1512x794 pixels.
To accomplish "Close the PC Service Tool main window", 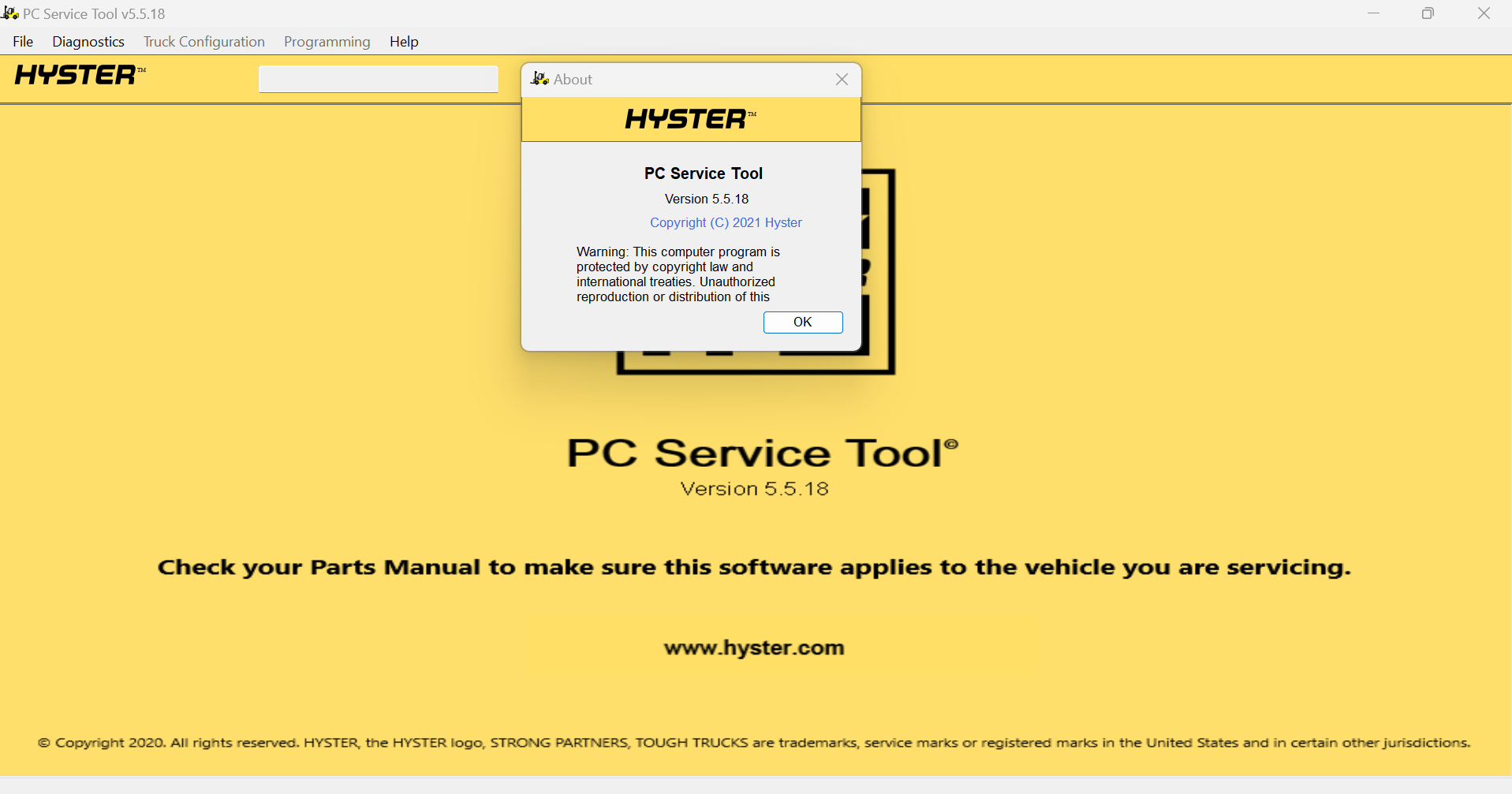I will [x=1484, y=13].
